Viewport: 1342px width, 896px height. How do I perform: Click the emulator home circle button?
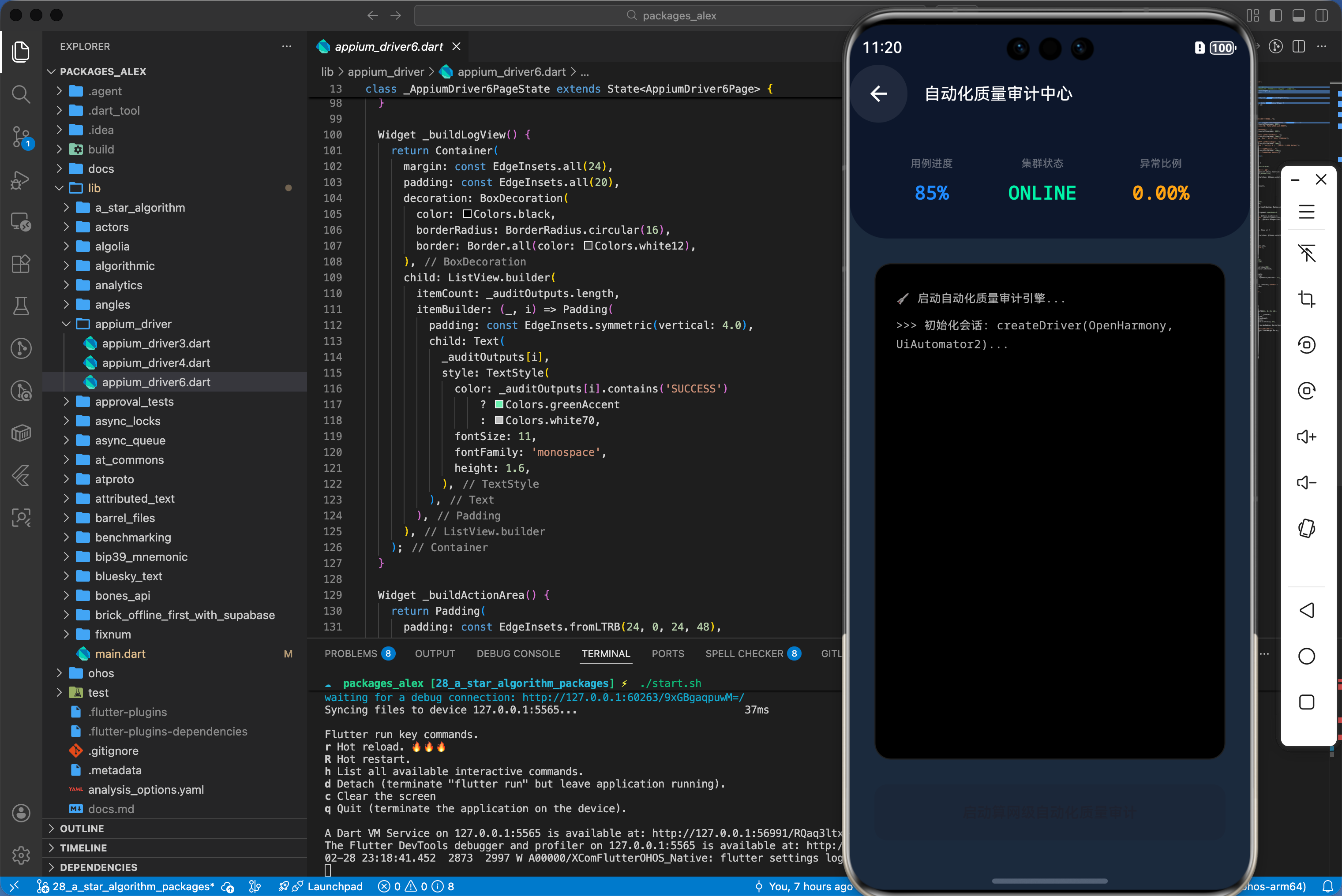(x=1306, y=656)
